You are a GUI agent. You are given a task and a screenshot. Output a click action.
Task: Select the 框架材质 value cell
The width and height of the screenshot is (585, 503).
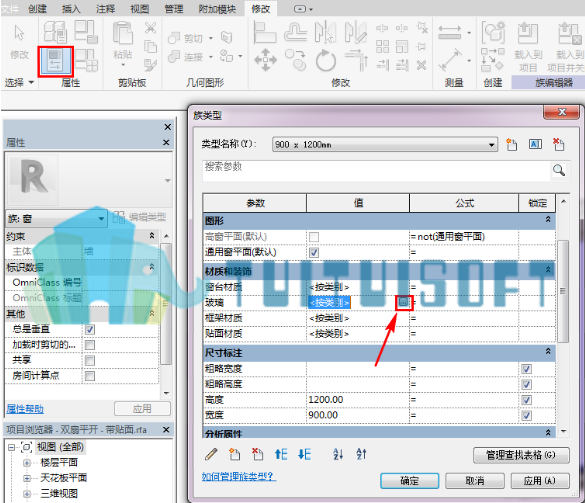click(x=358, y=318)
